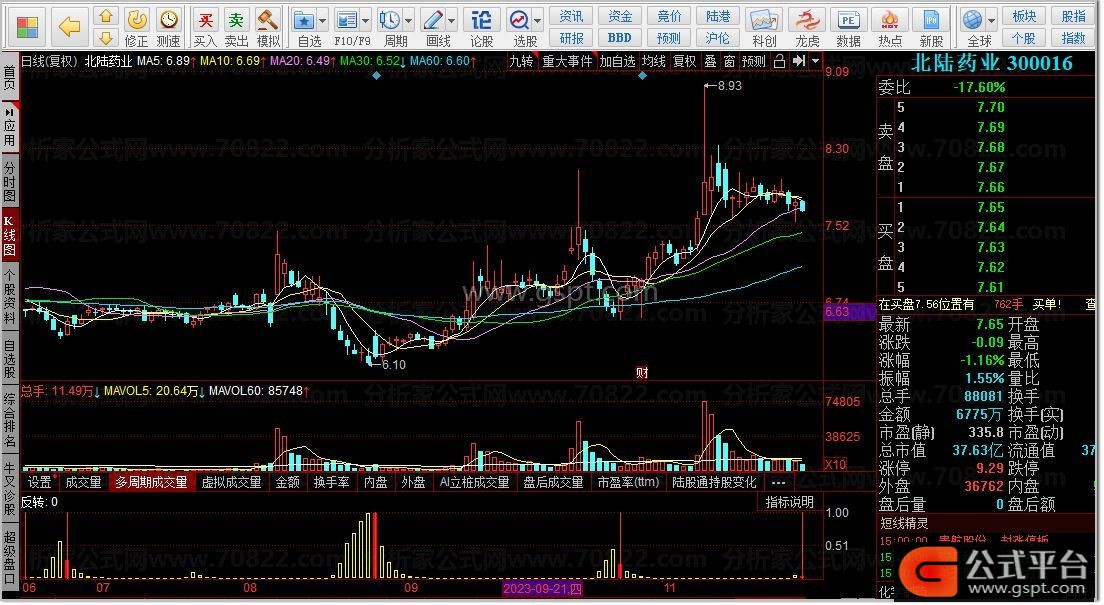The image size is (1104, 605).
Task: Click the BBD button
Action: (620, 38)
